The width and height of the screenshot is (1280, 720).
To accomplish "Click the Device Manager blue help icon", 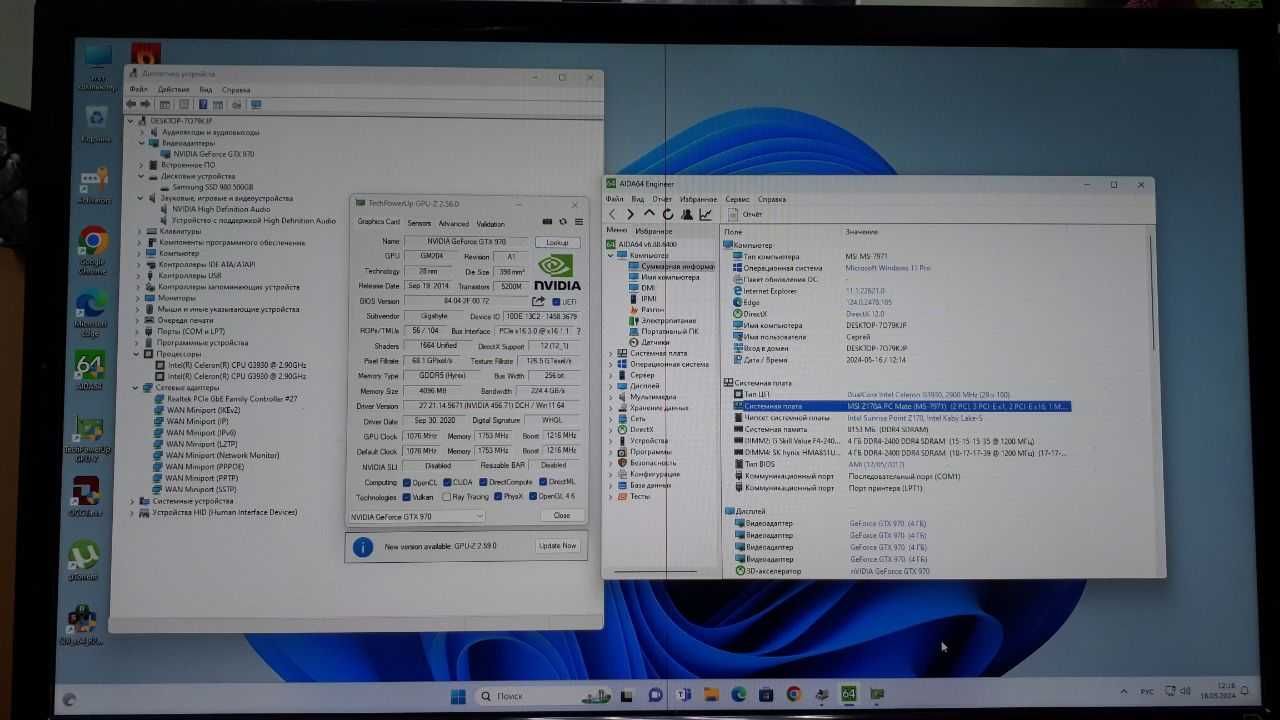I will click(203, 104).
